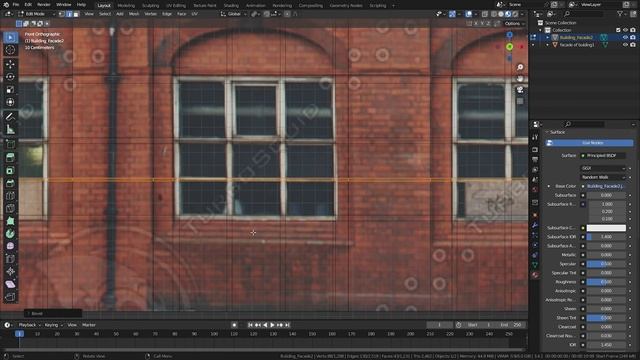Open the Random Walk subsurface dropdown
The width and height of the screenshot is (640, 360).
(603, 177)
